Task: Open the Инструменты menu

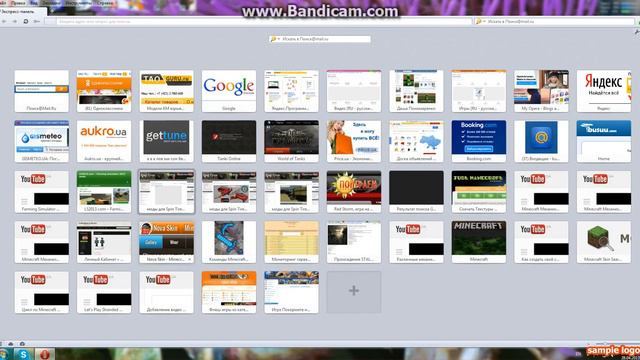Action: [x=80, y=3]
